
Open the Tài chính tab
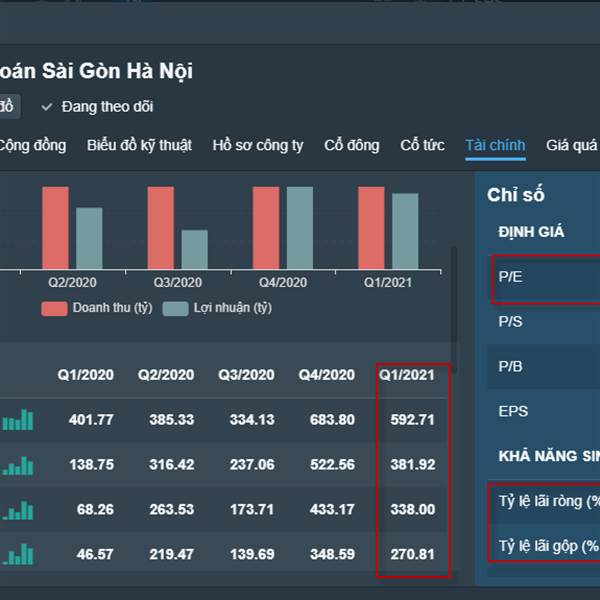point(495,145)
